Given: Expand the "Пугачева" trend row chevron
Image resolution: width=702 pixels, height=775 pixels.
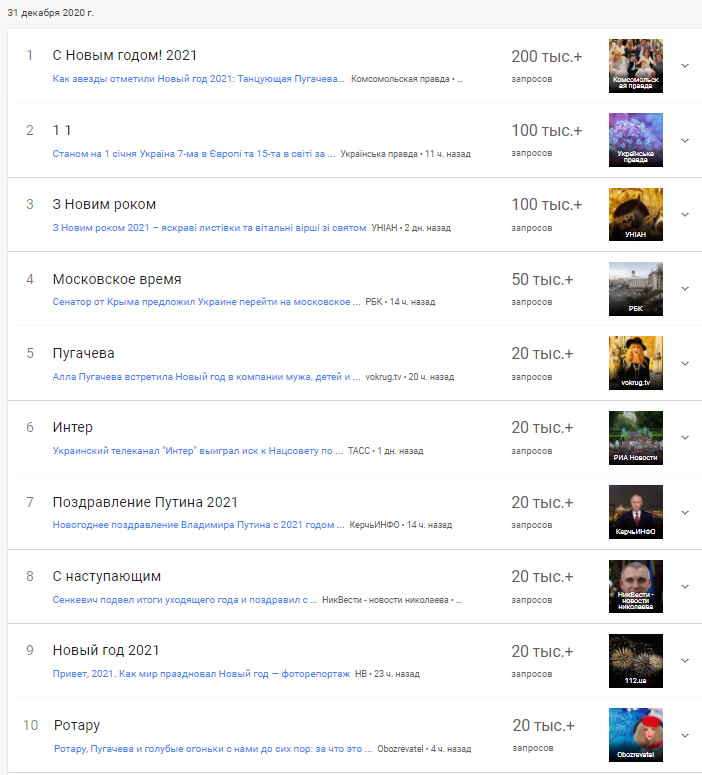Looking at the screenshot, I should pyautogui.click(x=685, y=363).
